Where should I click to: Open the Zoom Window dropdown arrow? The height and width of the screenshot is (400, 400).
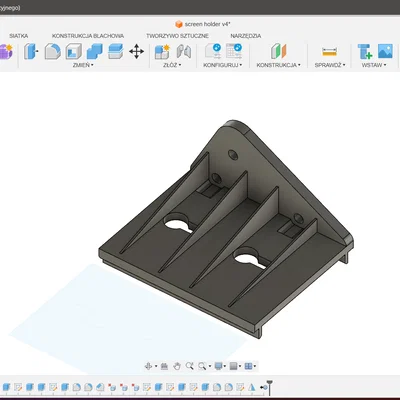(x=209, y=366)
